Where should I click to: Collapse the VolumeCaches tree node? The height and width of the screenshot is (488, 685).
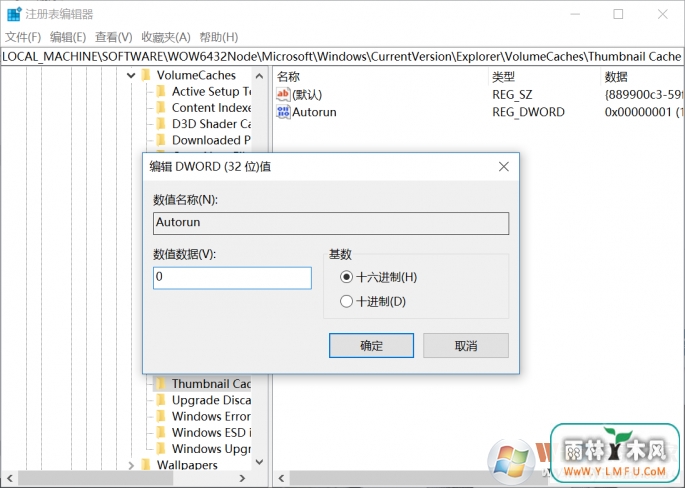click(x=131, y=76)
